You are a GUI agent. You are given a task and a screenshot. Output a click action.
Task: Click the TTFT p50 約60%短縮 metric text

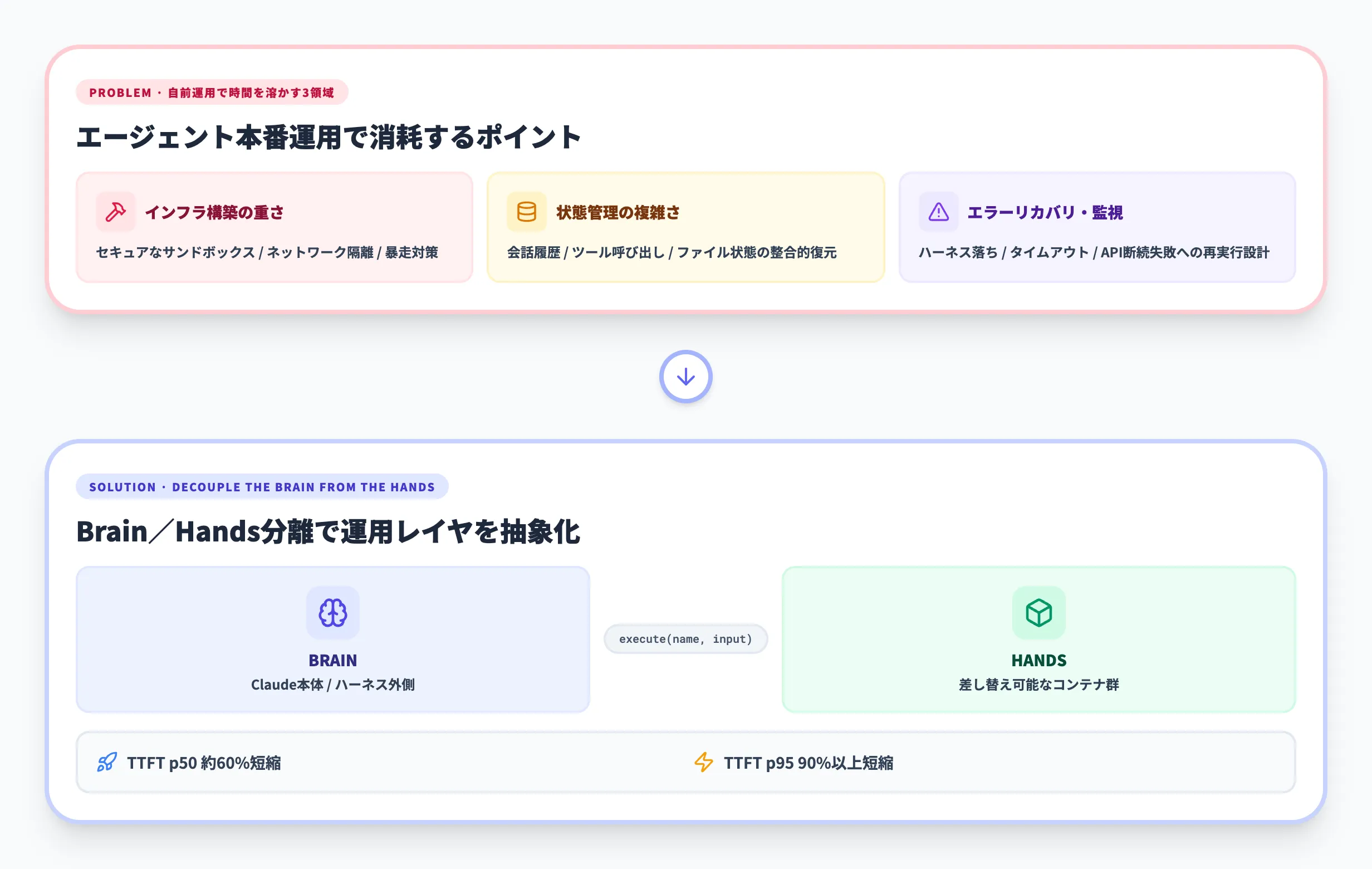coord(205,763)
